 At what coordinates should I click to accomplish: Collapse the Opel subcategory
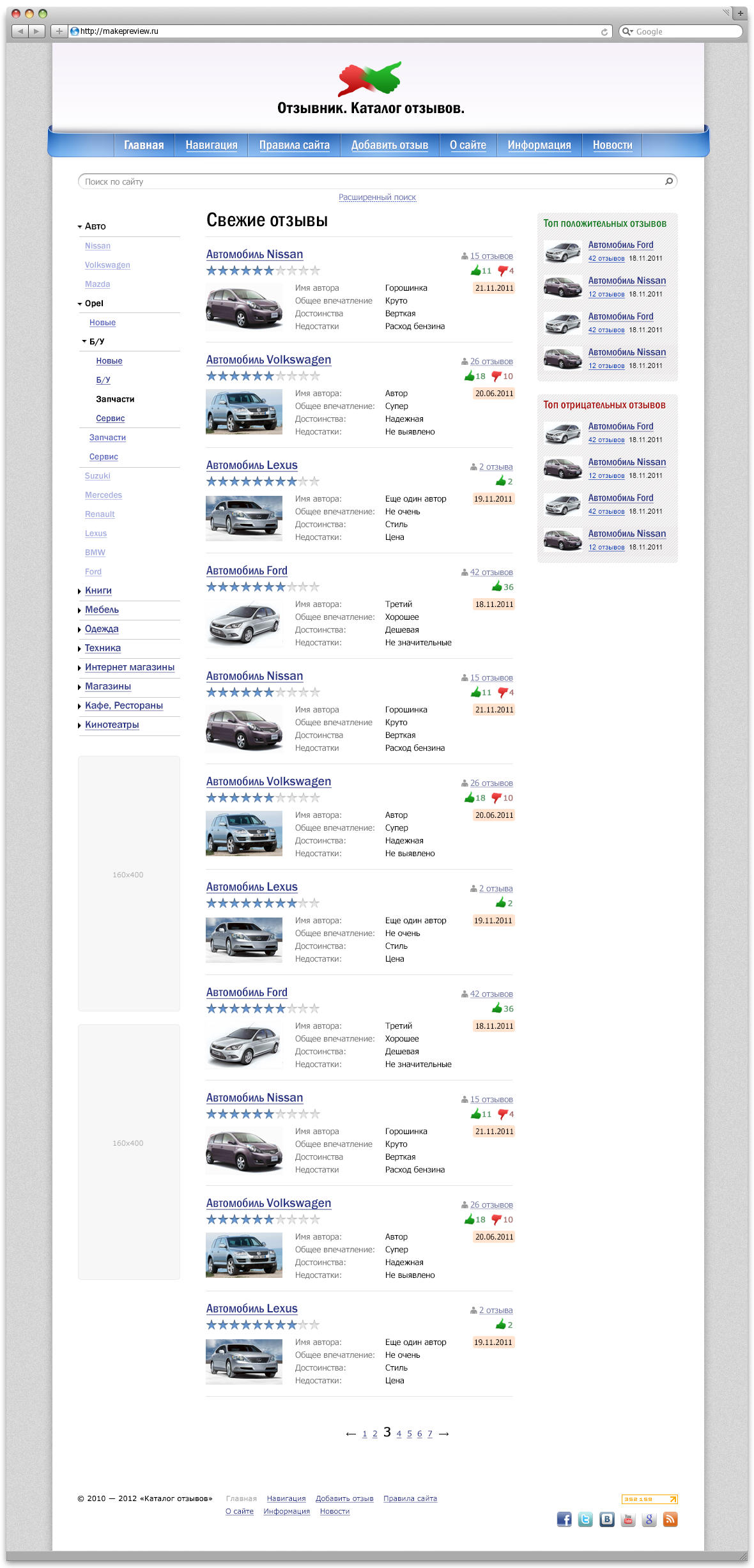(80, 304)
